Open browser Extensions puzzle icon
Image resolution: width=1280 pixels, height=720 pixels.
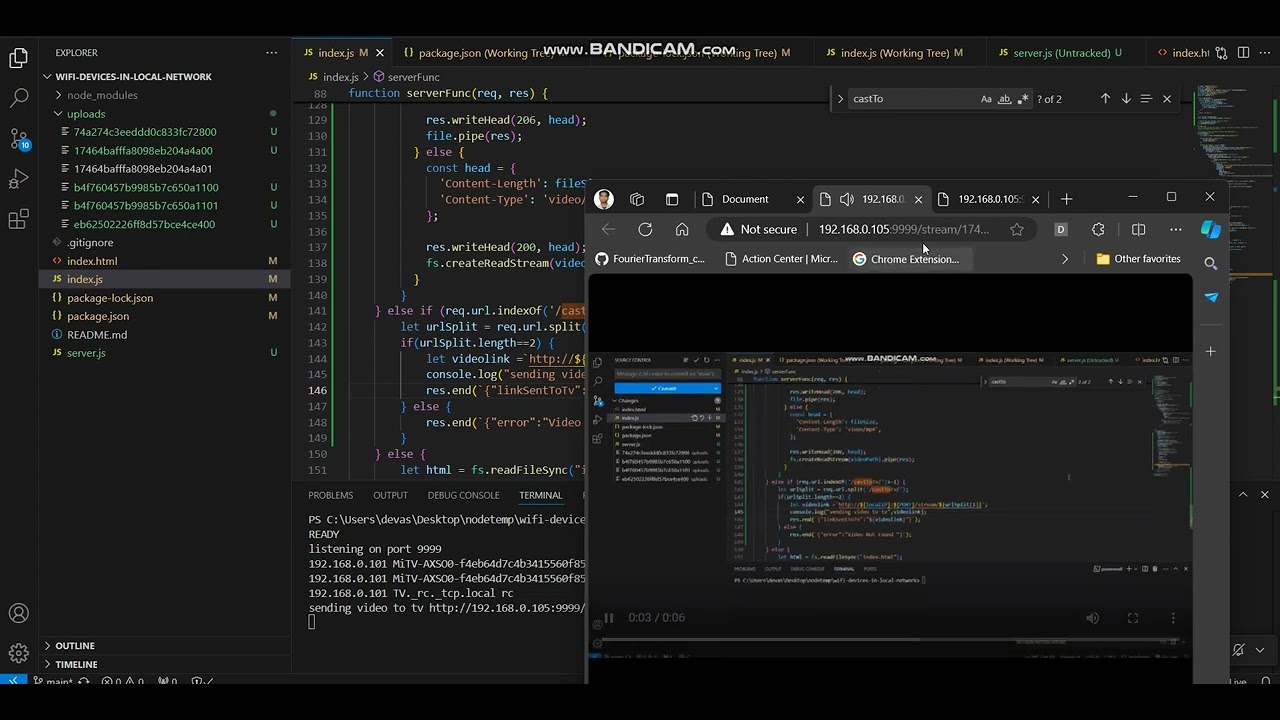1098,229
